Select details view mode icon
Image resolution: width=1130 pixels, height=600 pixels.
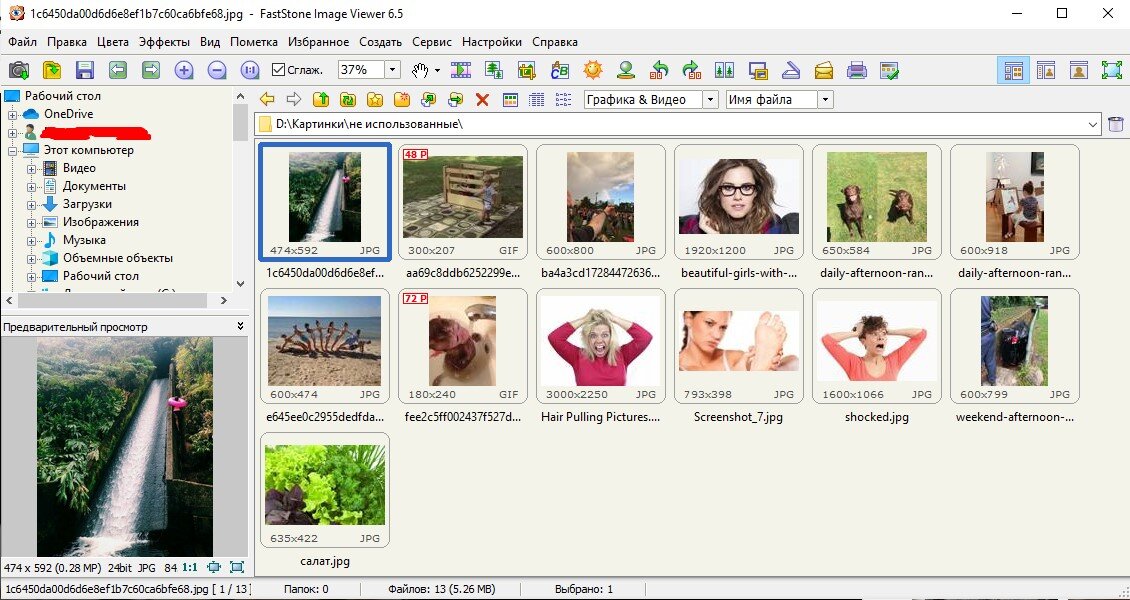coord(537,99)
